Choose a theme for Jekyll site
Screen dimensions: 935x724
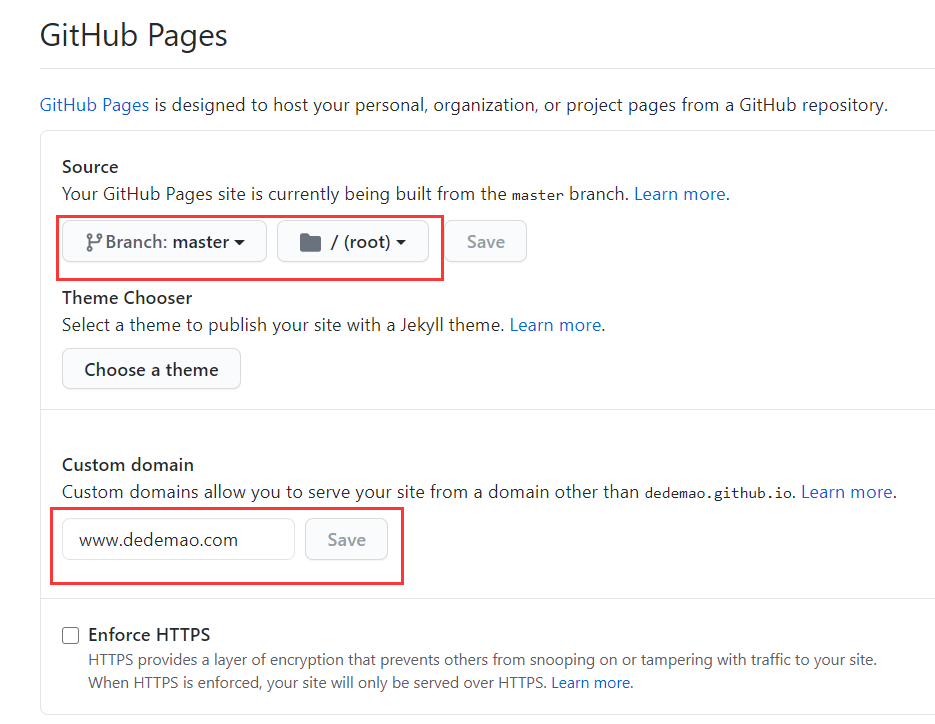pos(151,369)
